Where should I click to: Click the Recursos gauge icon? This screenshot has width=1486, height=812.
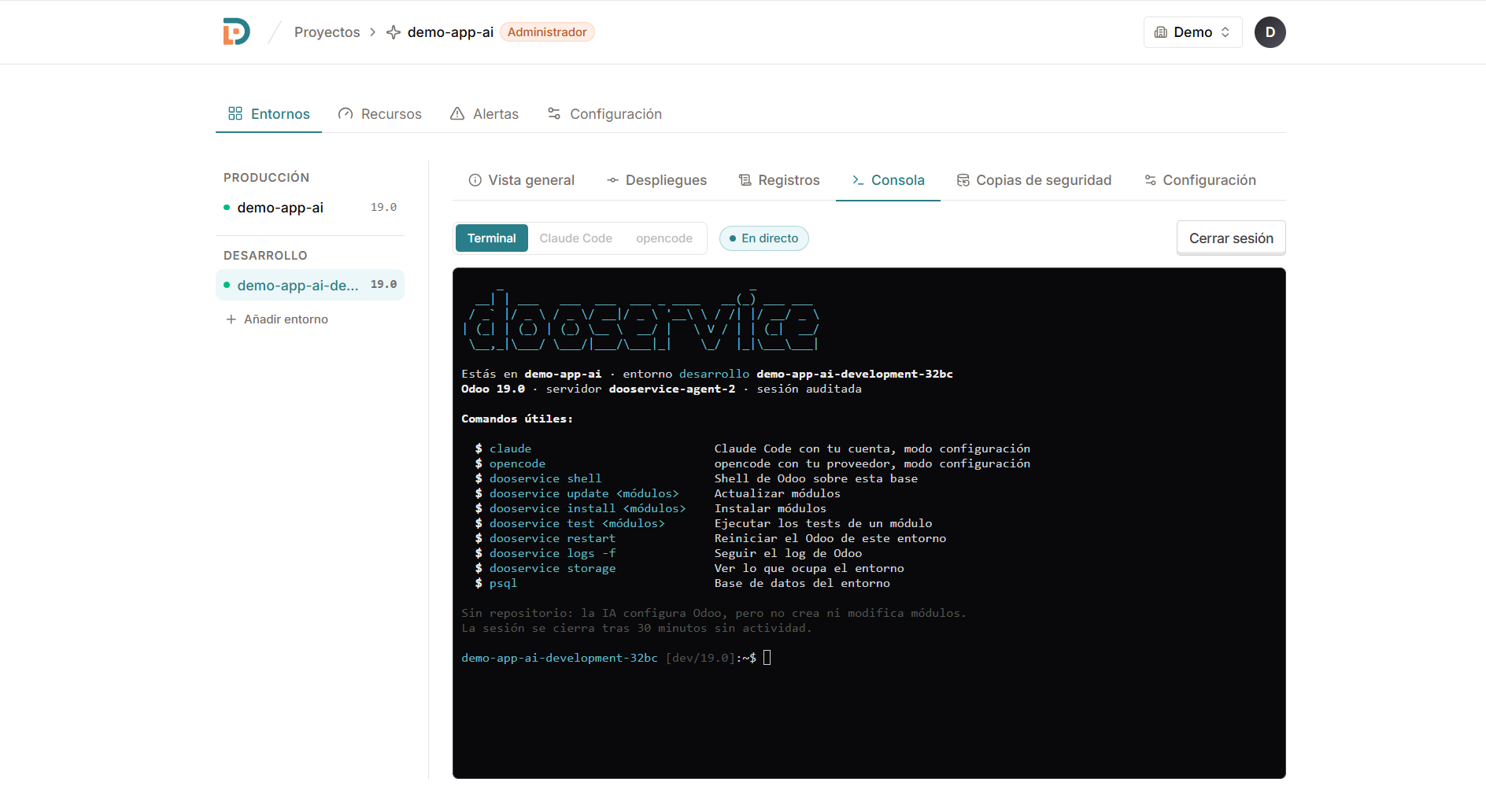pyautogui.click(x=345, y=113)
